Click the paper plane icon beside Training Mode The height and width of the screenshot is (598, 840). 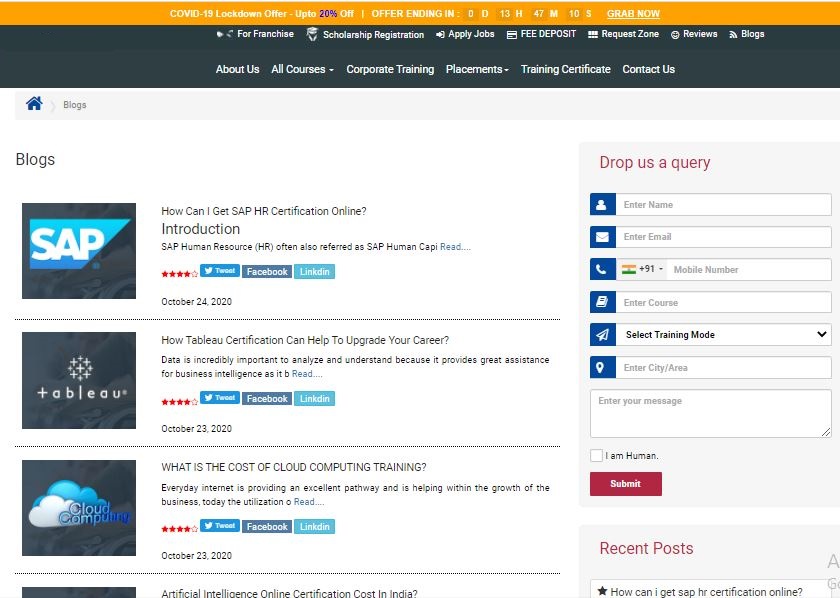[x=602, y=335]
